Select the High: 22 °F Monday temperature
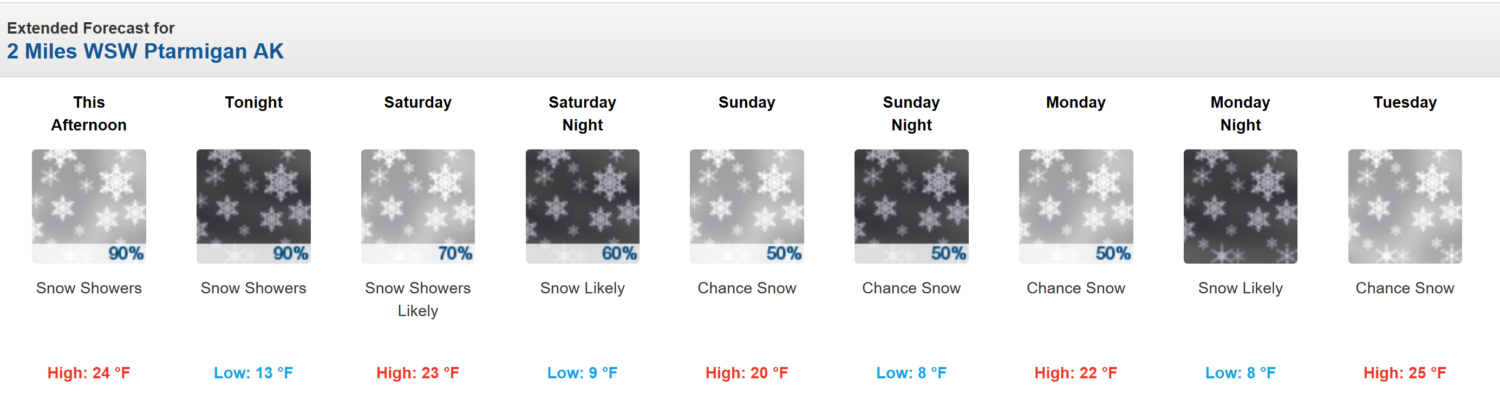 click(1076, 373)
